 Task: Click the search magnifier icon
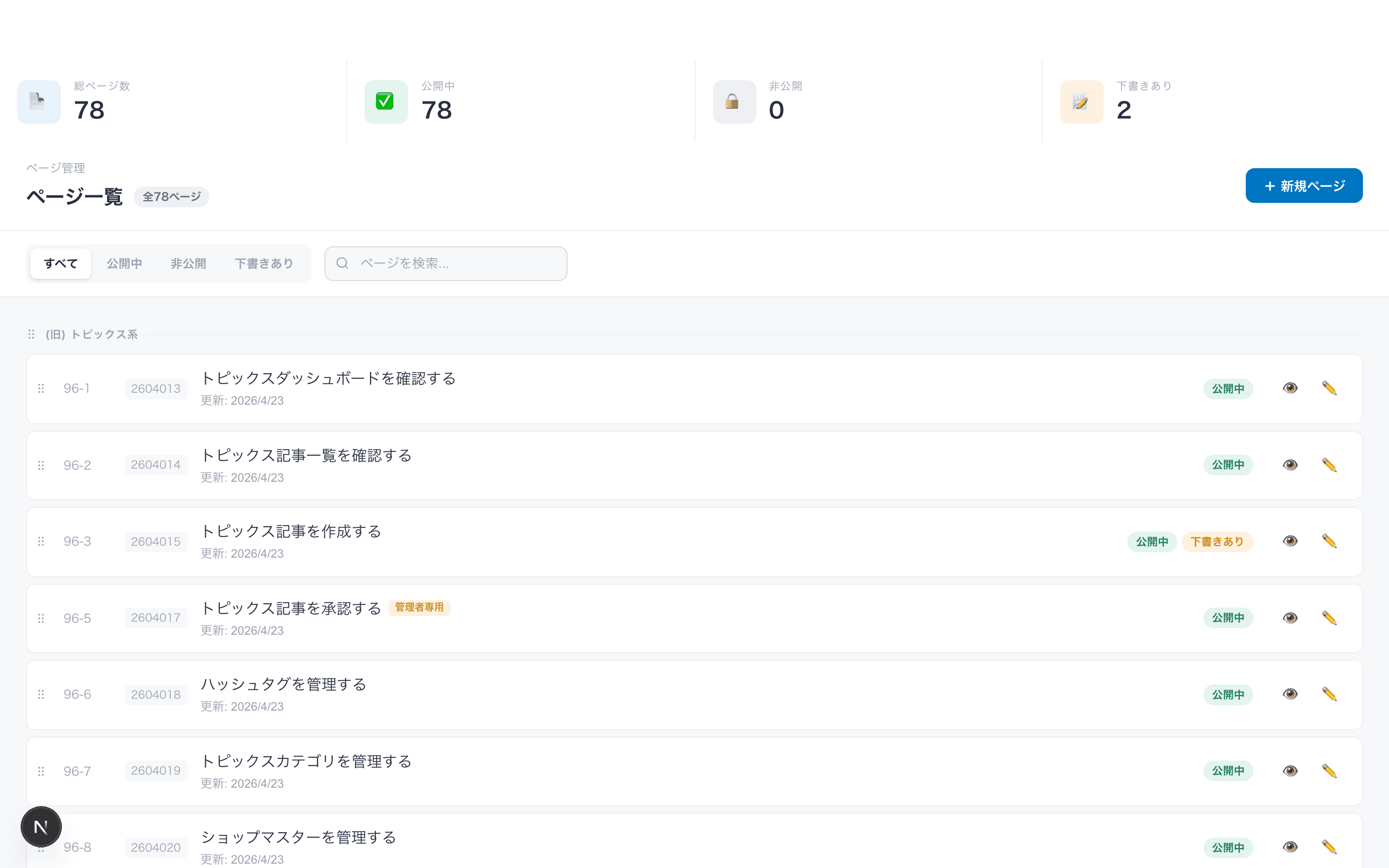pos(343,264)
